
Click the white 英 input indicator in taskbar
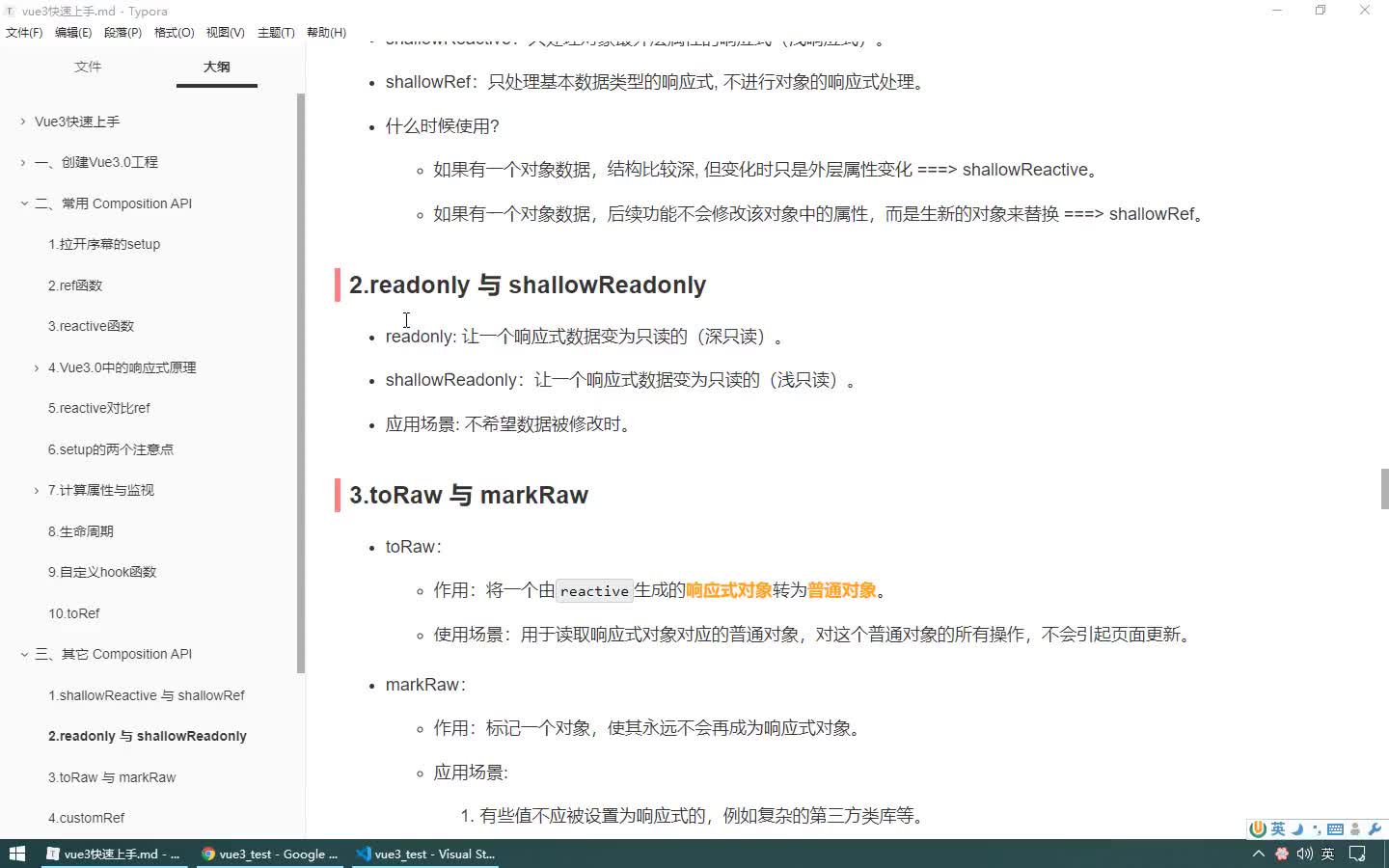[x=1328, y=854]
